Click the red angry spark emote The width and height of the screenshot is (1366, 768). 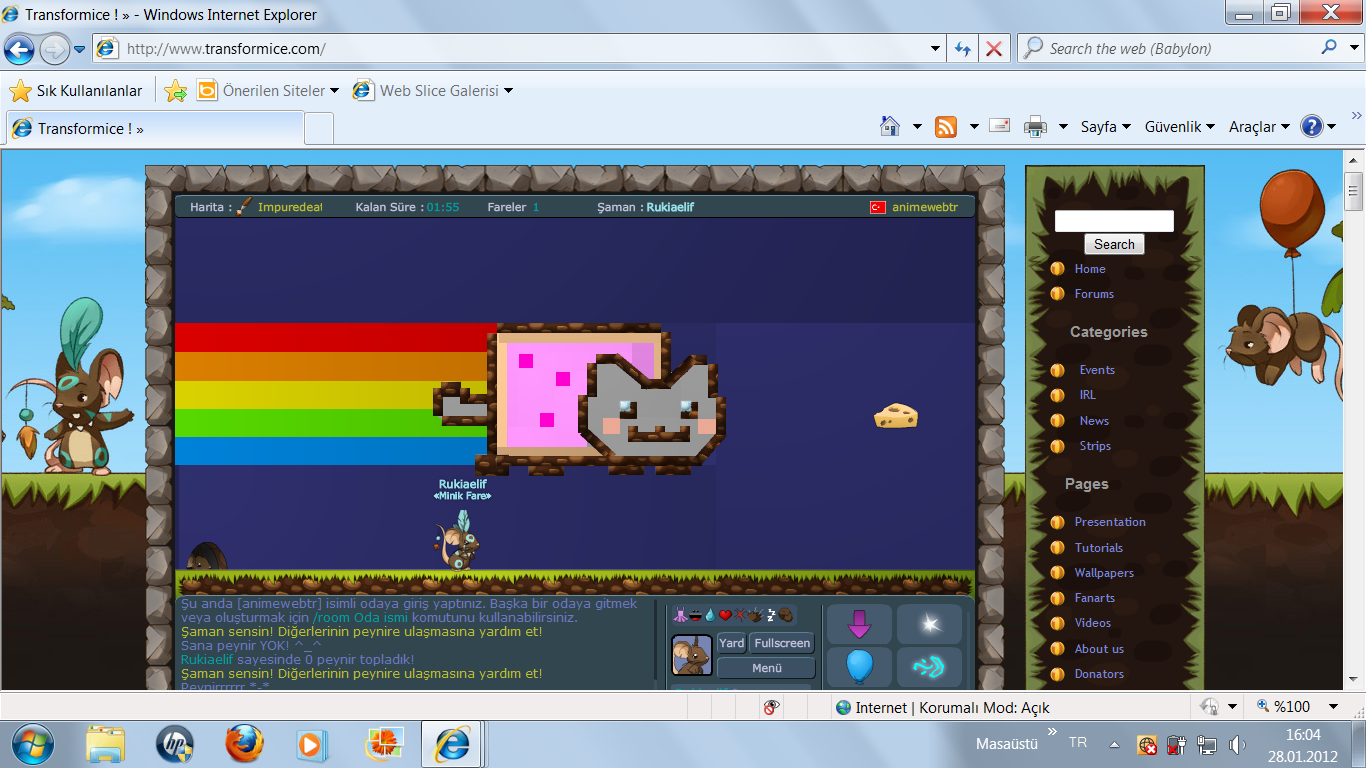(741, 614)
